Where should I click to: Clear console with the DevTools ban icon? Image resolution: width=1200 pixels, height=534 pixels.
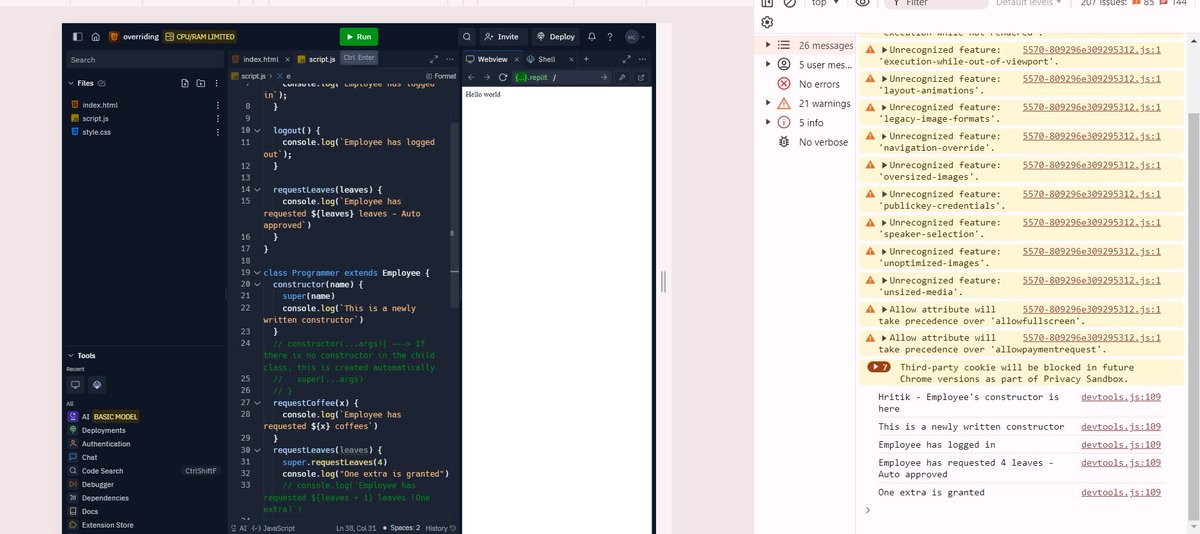click(x=790, y=3)
